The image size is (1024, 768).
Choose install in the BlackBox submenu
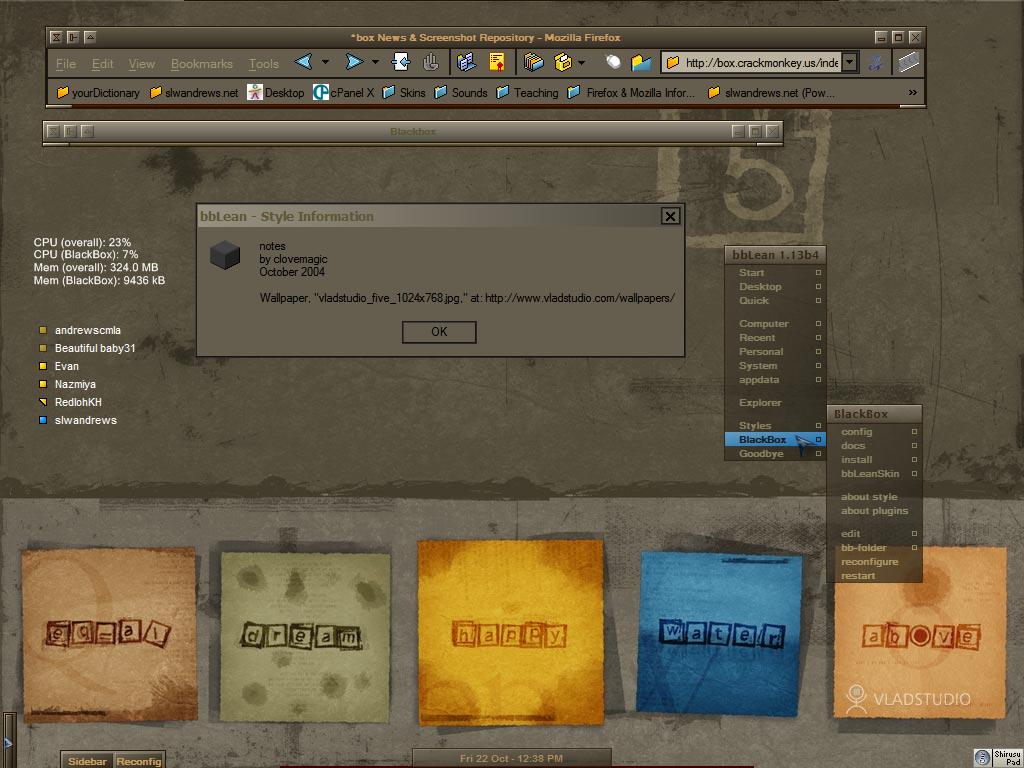874,460
